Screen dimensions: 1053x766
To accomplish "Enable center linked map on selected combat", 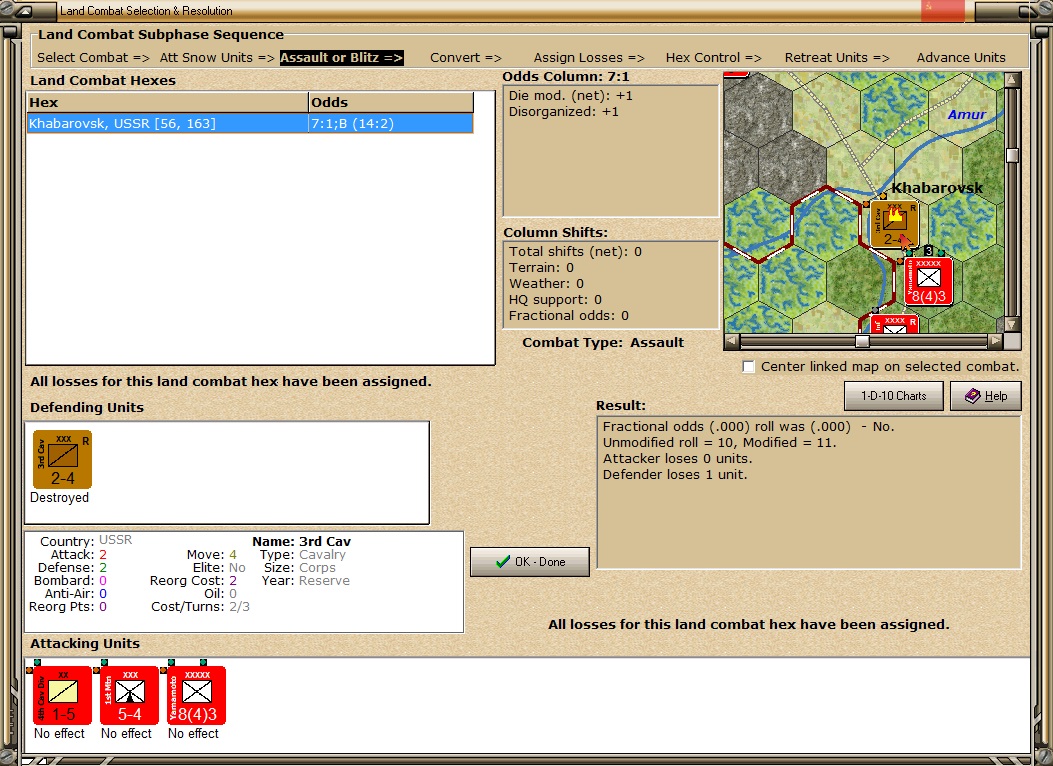I will tap(749, 367).
